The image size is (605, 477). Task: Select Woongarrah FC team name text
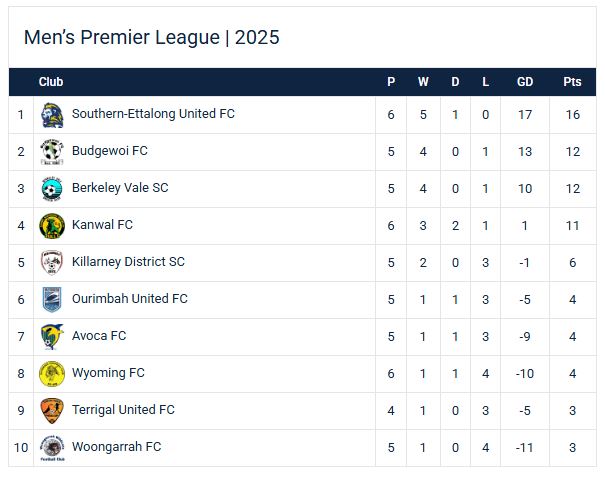tap(116, 447)
